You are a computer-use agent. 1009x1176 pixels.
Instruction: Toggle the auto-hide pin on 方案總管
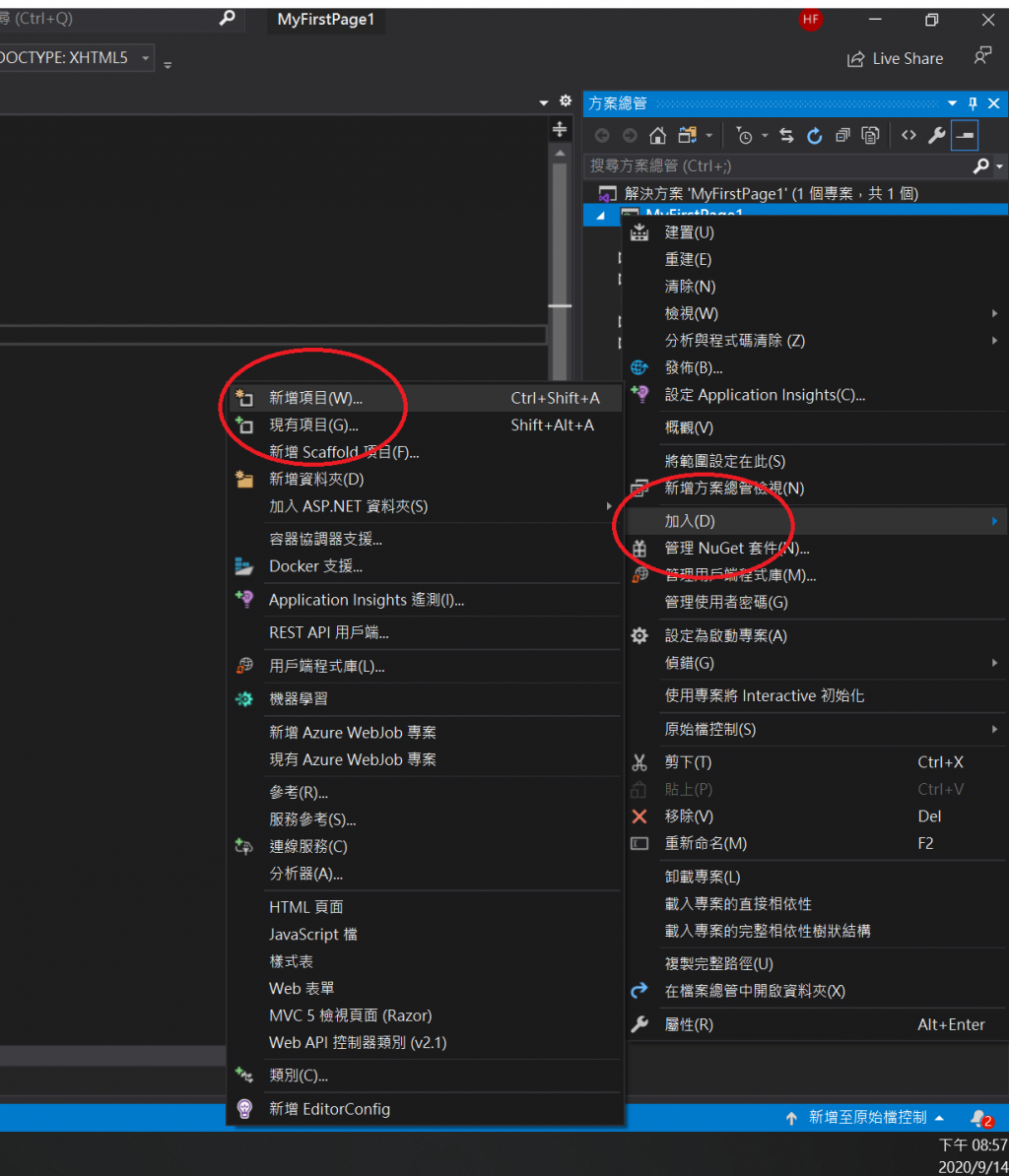click(x=973, y=103)
